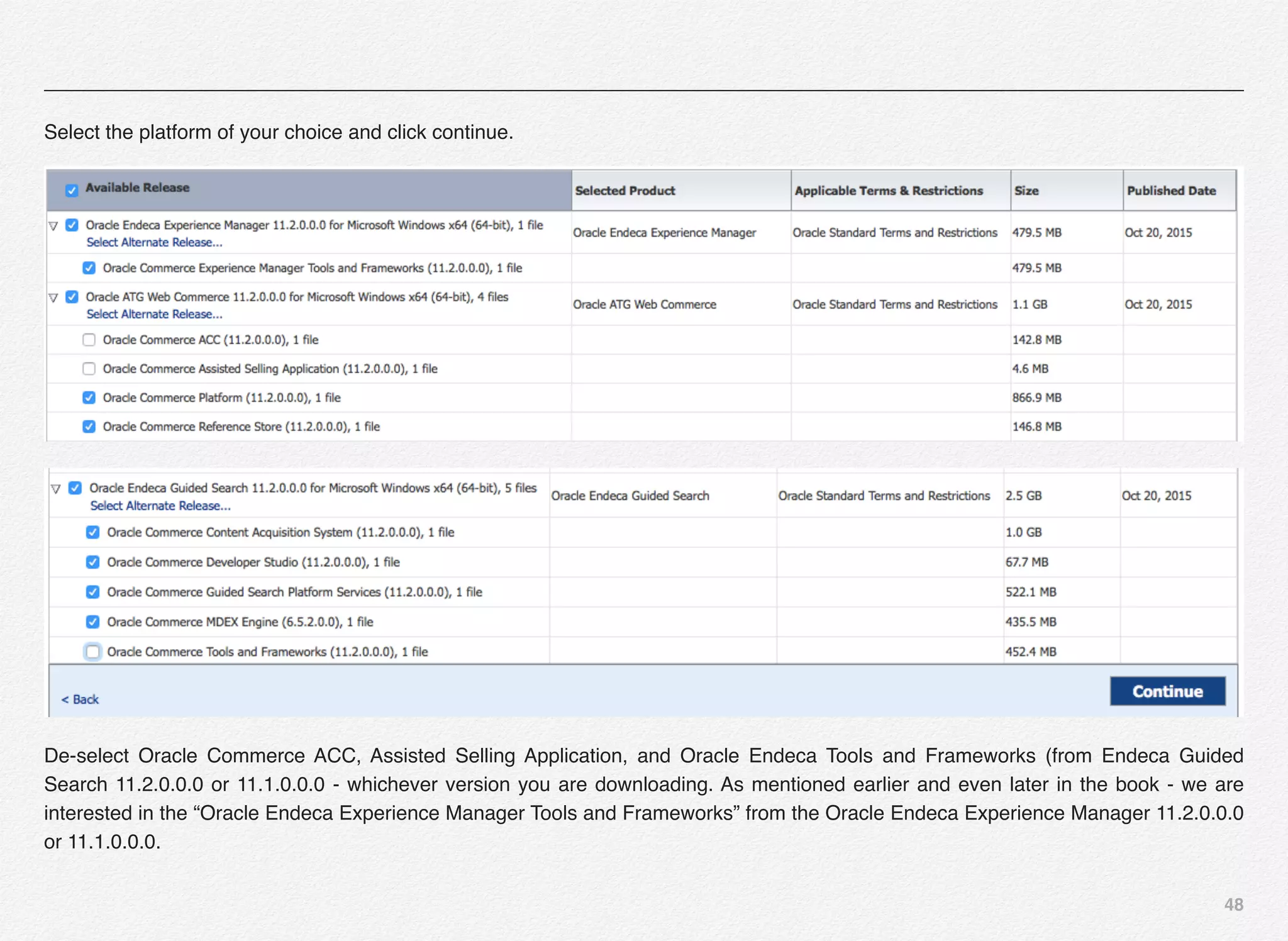Uncheck Experience Manager Tools and Frameworks file
The image size is (1288, 941).
coord(89,268)
